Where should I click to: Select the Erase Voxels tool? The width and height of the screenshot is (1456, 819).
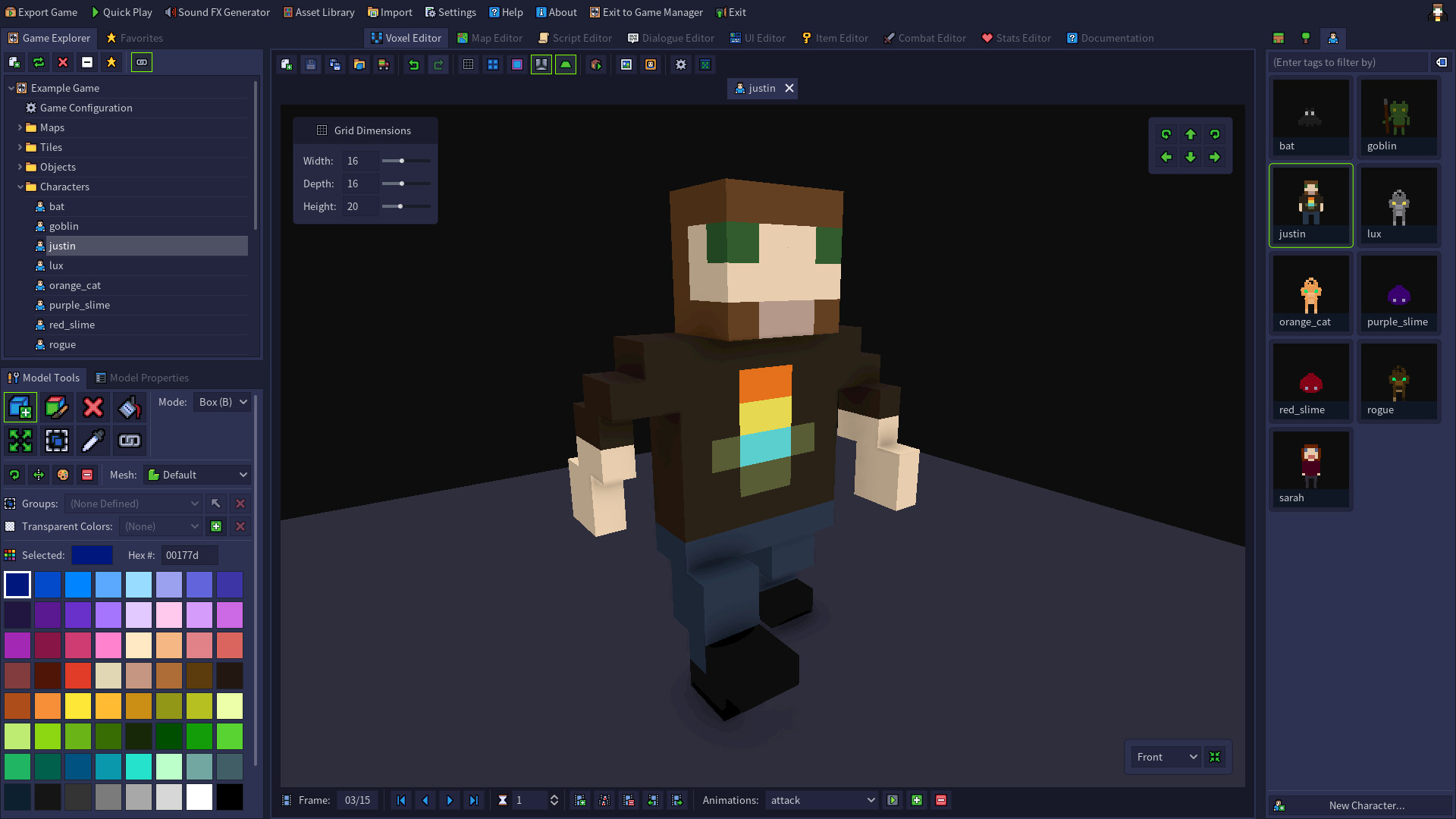tap(92, 407)
